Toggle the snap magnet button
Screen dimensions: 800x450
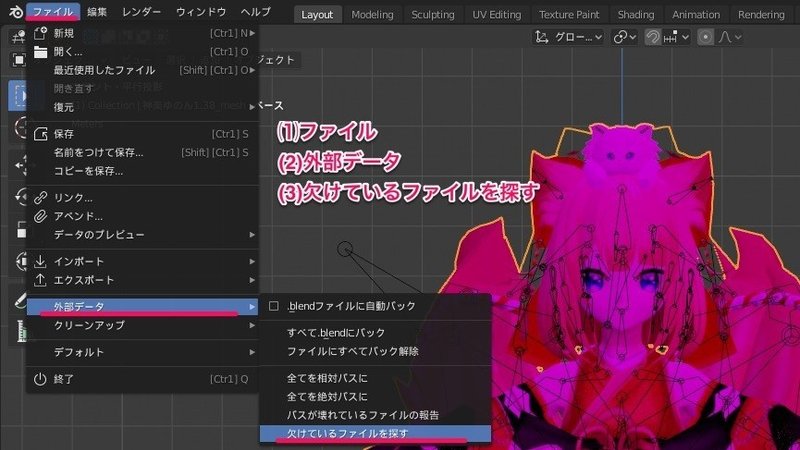[653, 37]
